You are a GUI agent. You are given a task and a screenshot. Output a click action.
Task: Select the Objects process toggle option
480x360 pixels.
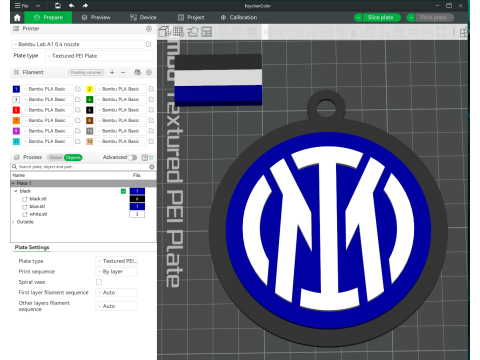click(73, 157)
